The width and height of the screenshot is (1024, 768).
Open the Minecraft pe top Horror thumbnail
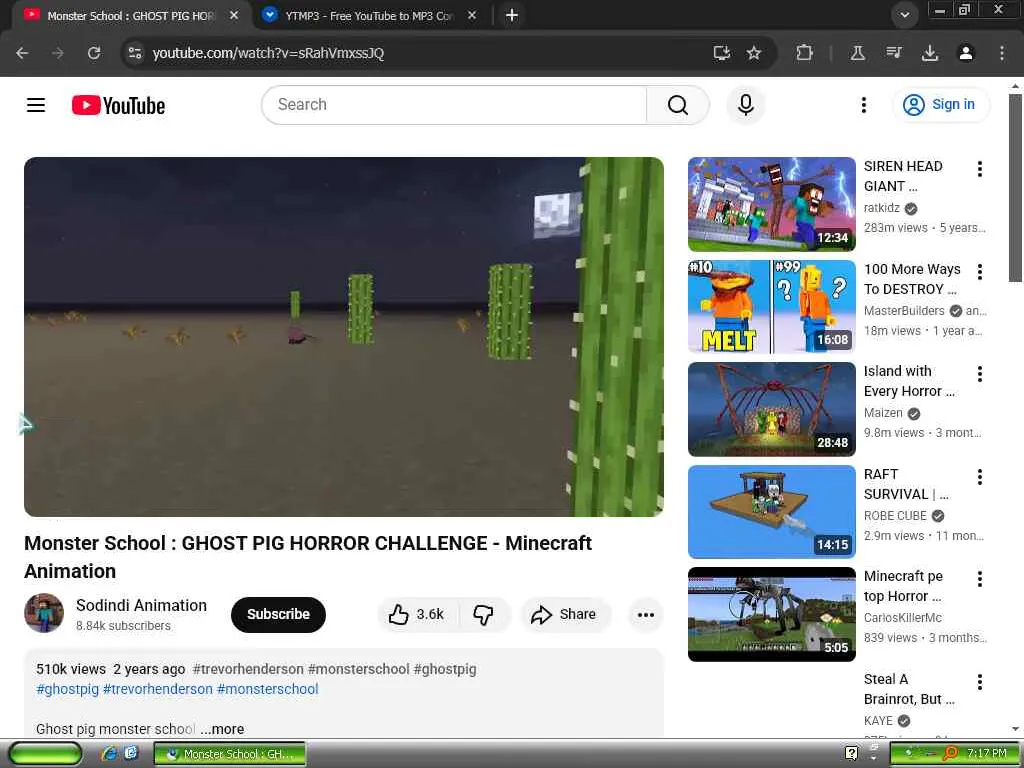[771, 615]
